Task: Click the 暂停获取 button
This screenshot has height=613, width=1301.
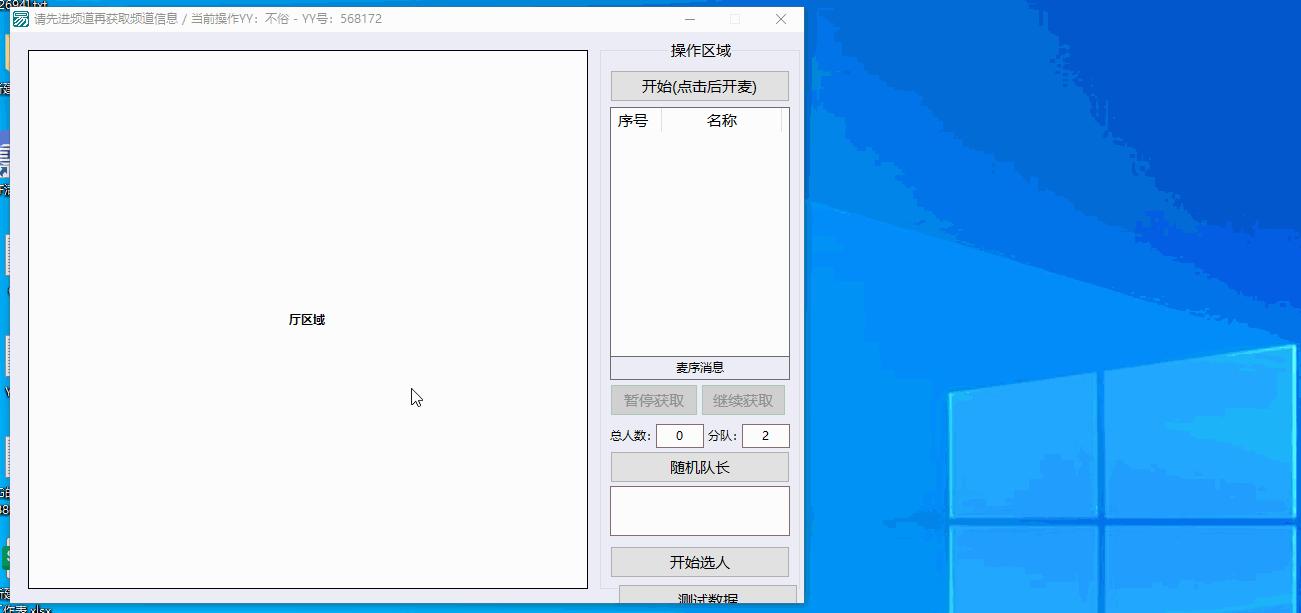Action: [654, 401]
